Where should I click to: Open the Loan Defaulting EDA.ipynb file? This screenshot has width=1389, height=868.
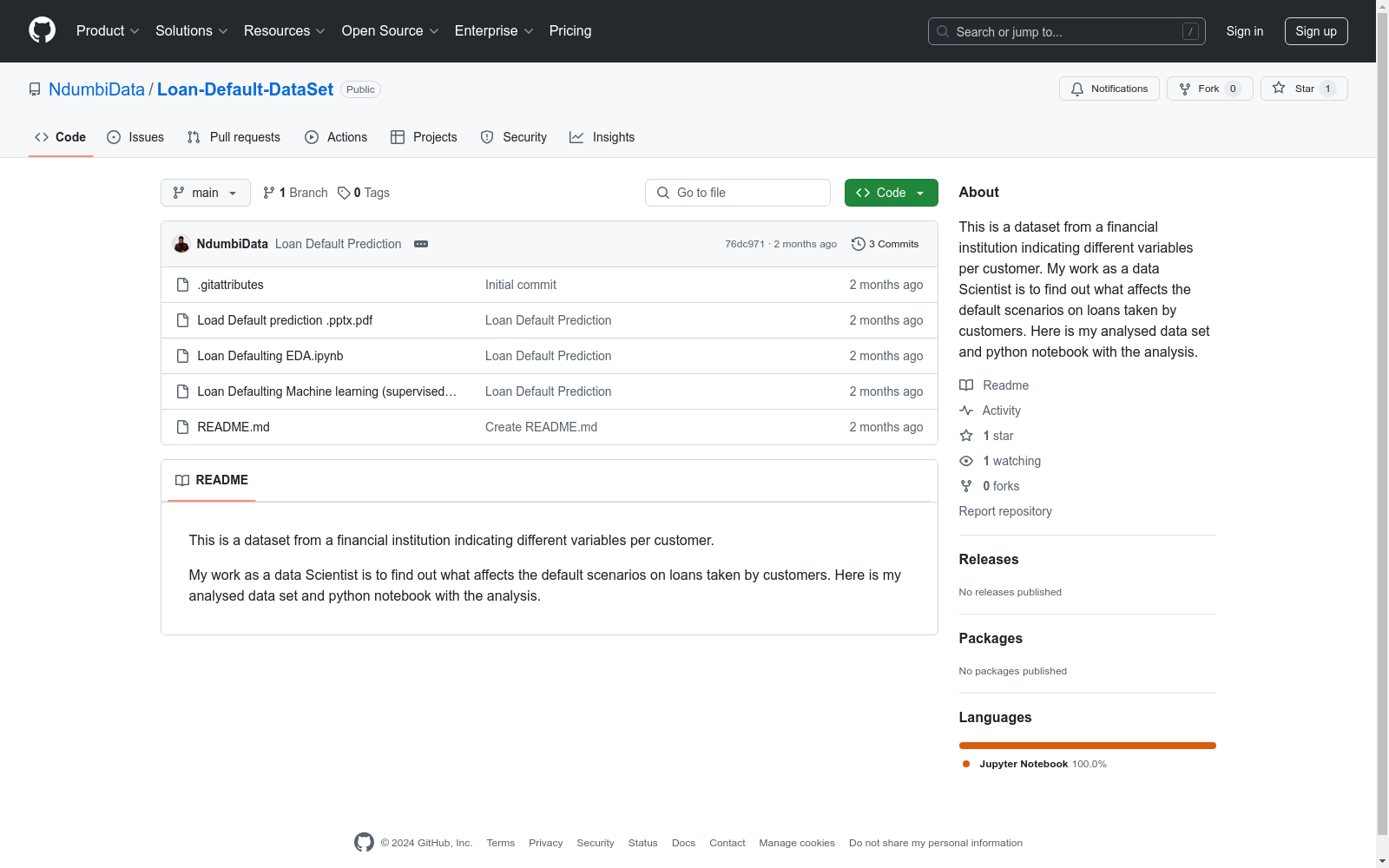tap(270, 356)
